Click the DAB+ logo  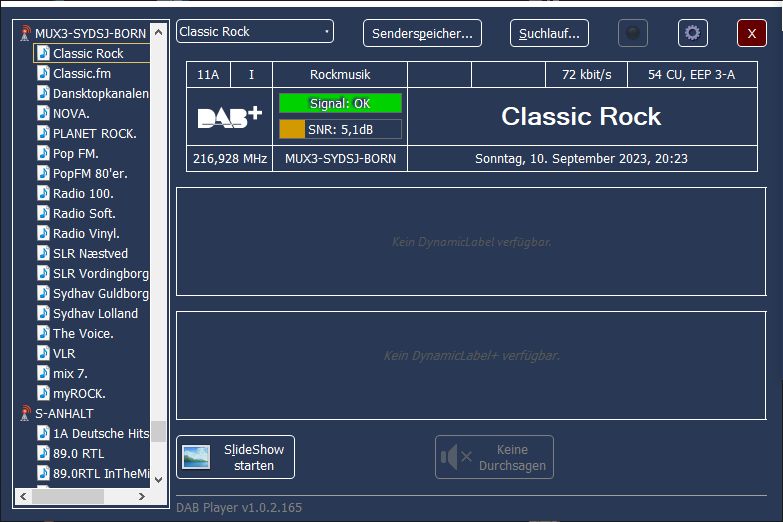pyautogui.click(x=229, y=117)
